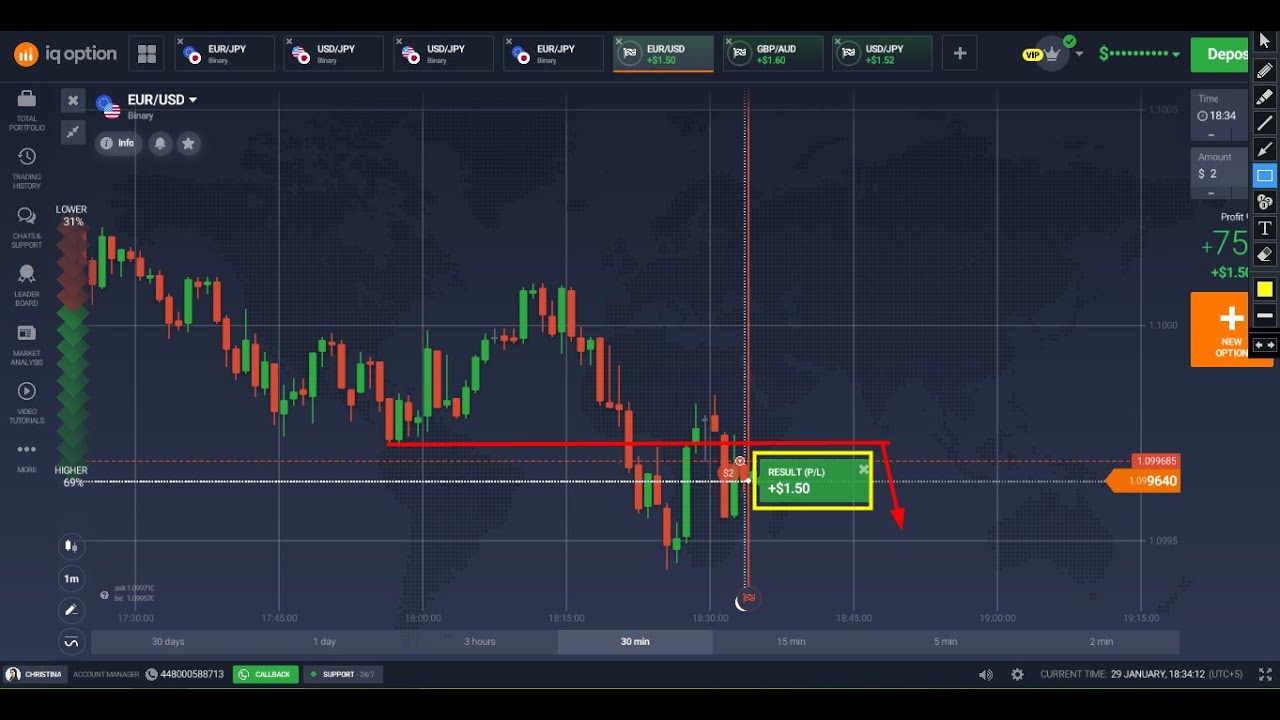Viewport: 1280px width, 720px height.
Task: Click the 1.099640 current price tag
Action: pyautogui.click(x=1142, y=481)
